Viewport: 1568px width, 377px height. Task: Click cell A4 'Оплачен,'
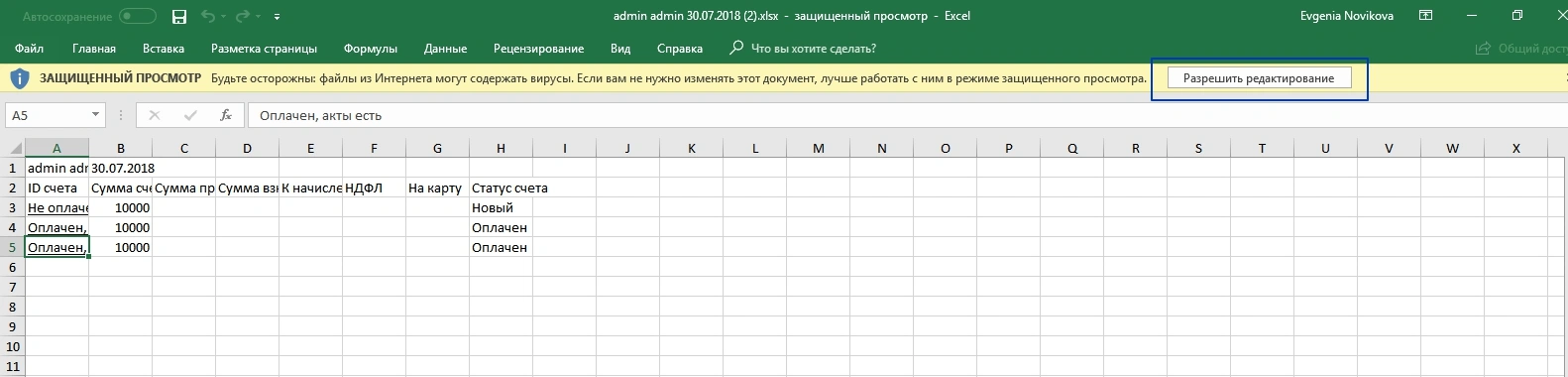coord(56,227)
